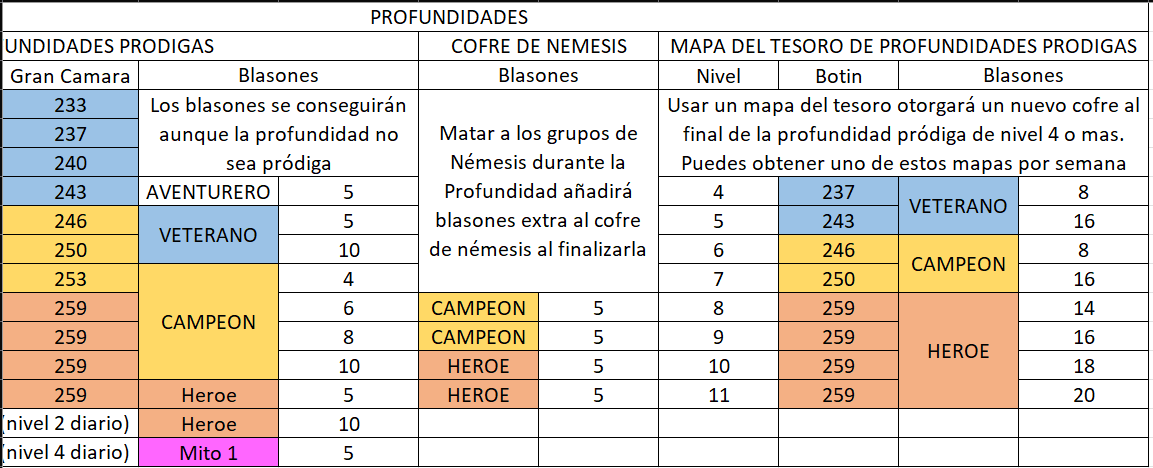The height and width of the screenshot is (468, 1153).
Task: Click the magenta Mito 1 cell
Action: tap(211, 453)
